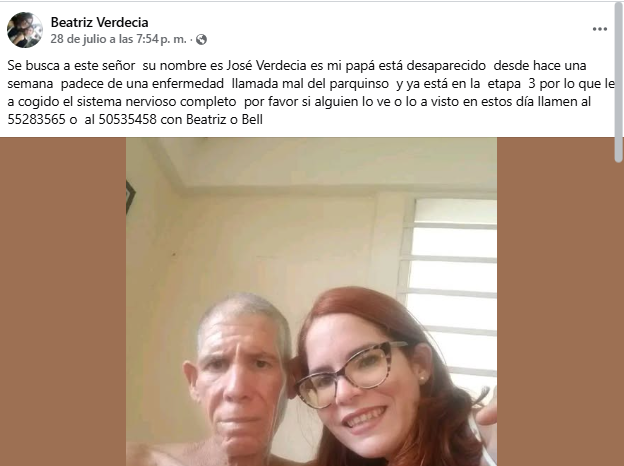Click the picture frame on the photo's wall
Viewport: 624px width, 466px height.
130,197
